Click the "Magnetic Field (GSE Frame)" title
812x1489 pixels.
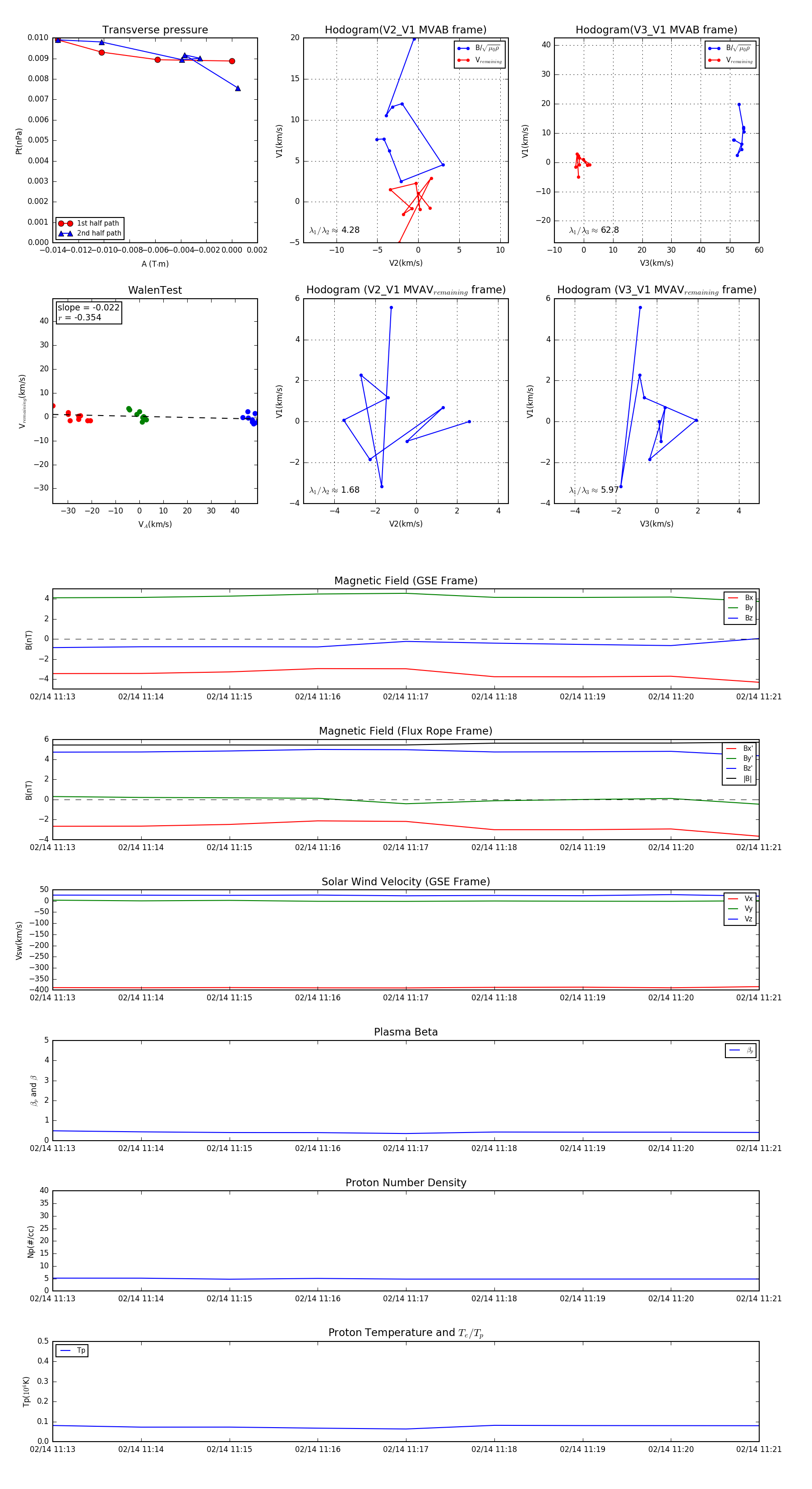[x=406, y=580]
